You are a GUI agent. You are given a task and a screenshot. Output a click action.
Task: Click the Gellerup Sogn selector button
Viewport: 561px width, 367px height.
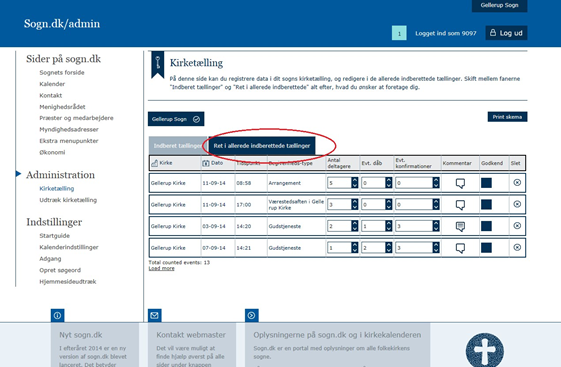click(x=176, y=119)
